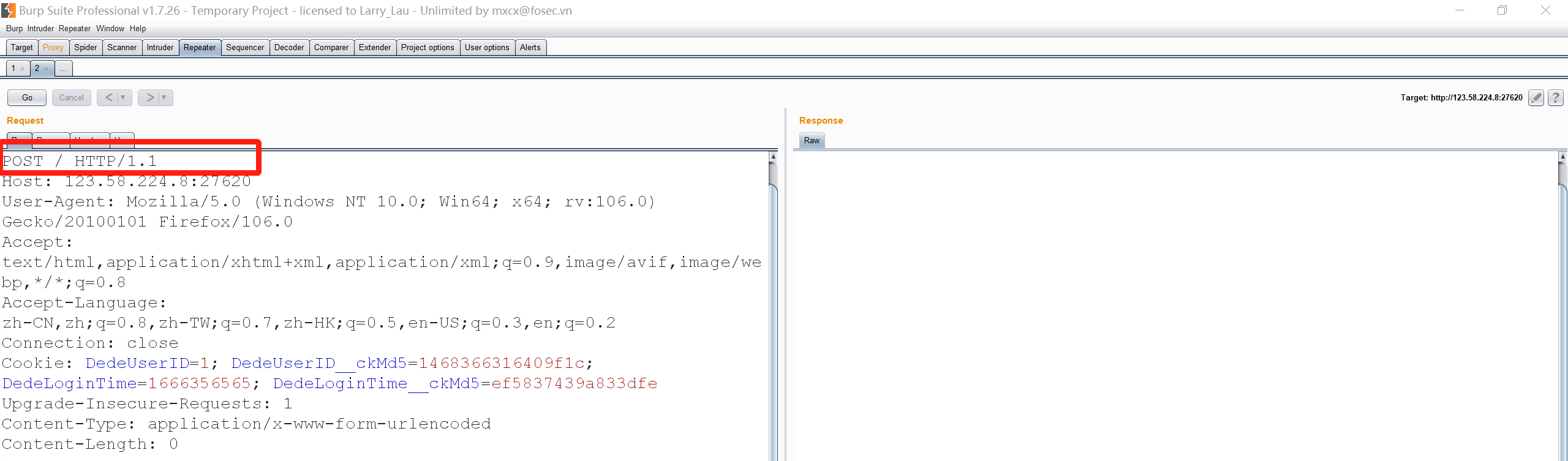Image resolution: width=1568 pixels, height=461 pixels.
Task: Click the response panel scrollbar up arrow
Action: pos(1562,157)
